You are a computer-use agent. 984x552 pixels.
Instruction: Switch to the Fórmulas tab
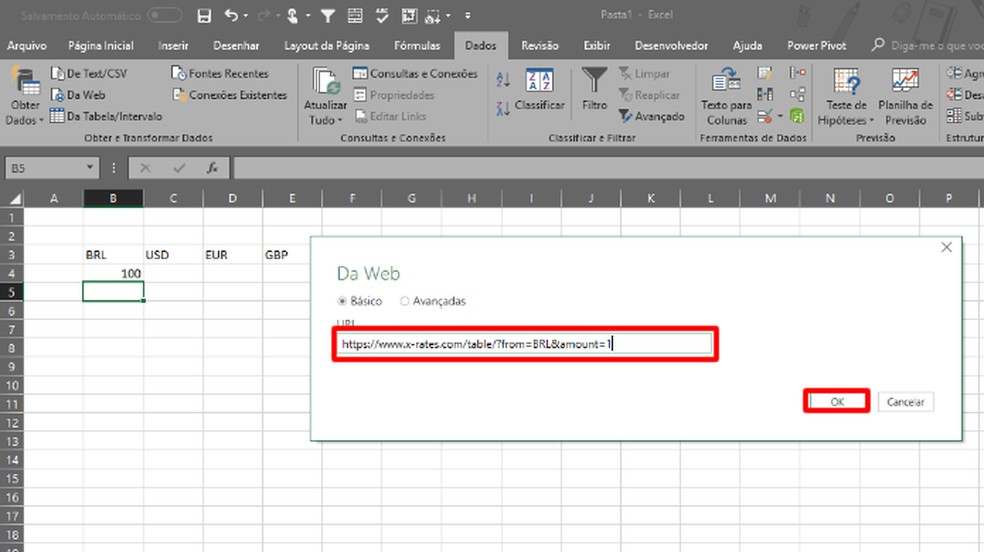click(x=417, y=46)
